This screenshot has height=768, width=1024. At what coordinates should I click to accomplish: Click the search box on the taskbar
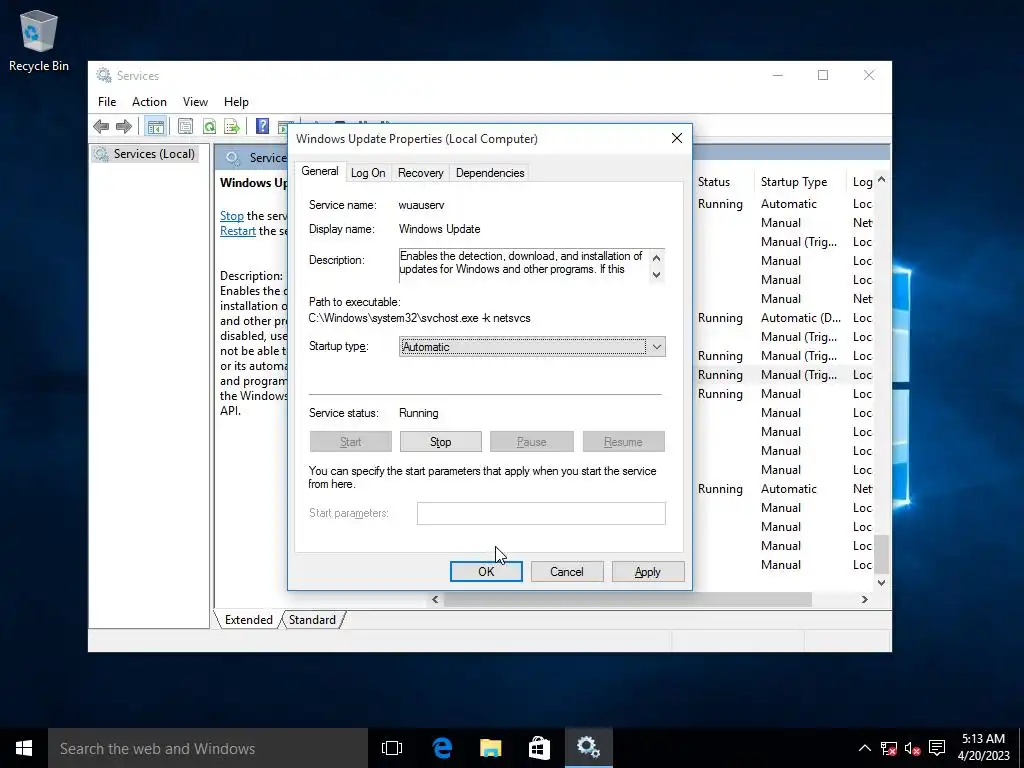[x=208, y=748]
